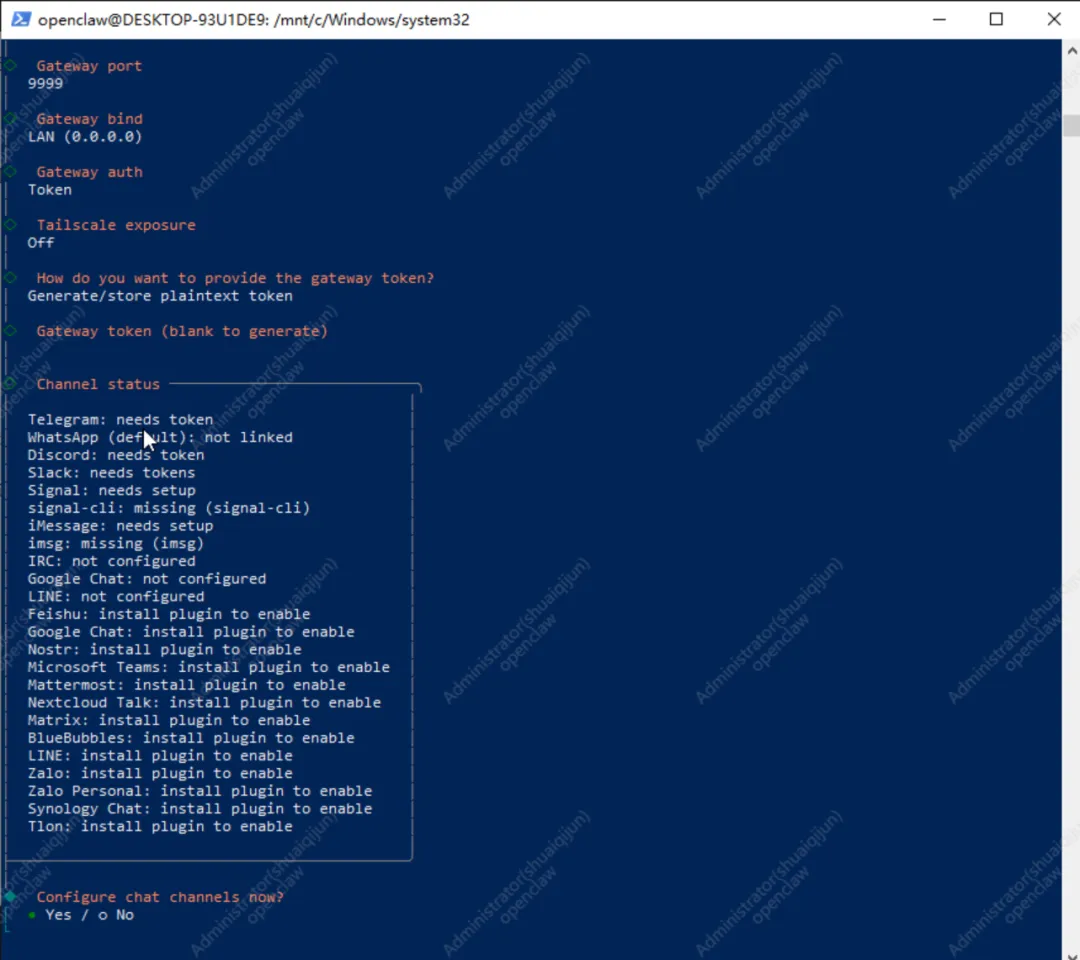
Task: Click the 'LAN (0.0.0.0)' value
Action: 85,136
